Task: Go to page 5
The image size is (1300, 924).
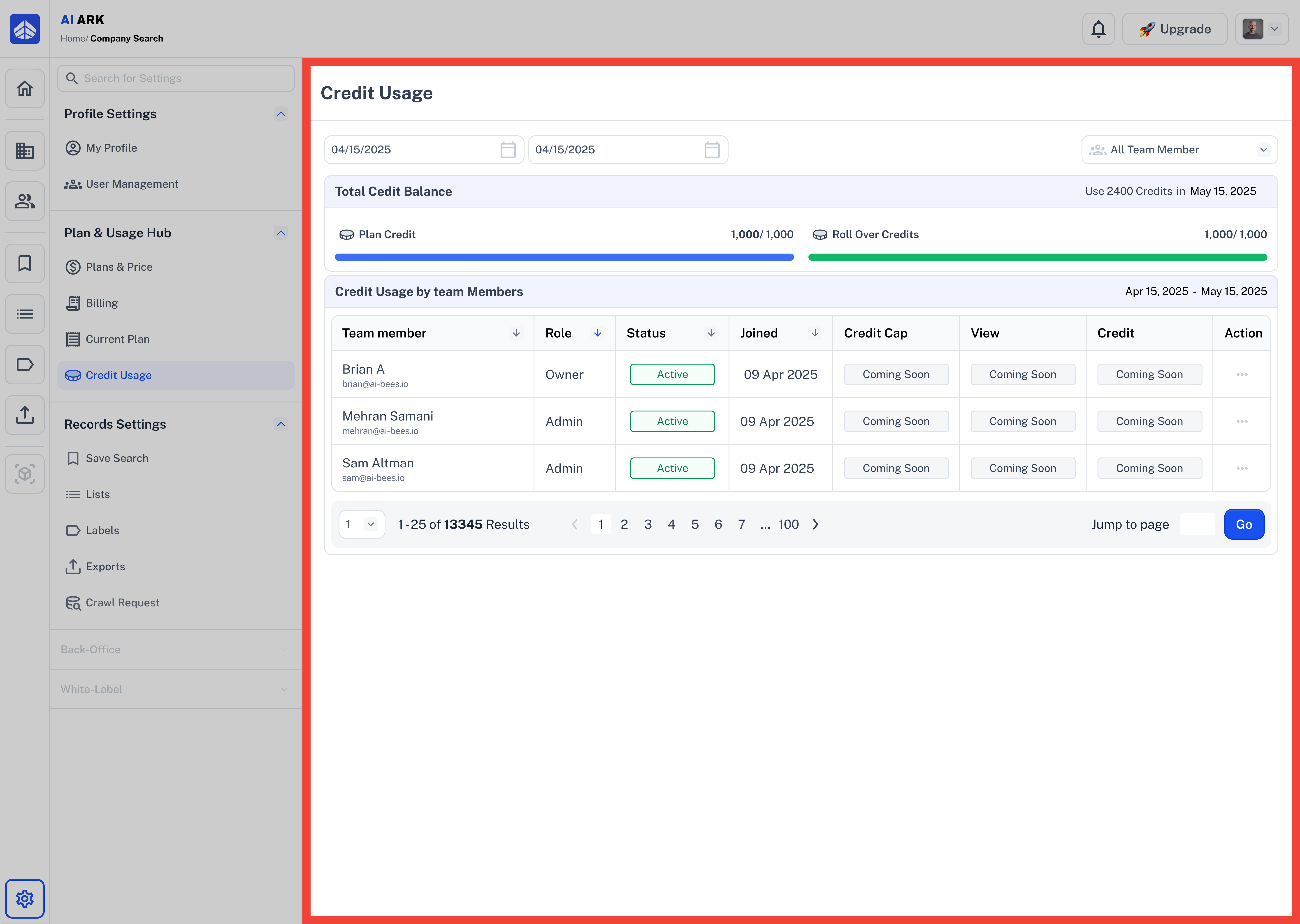Action: point(695,524)
